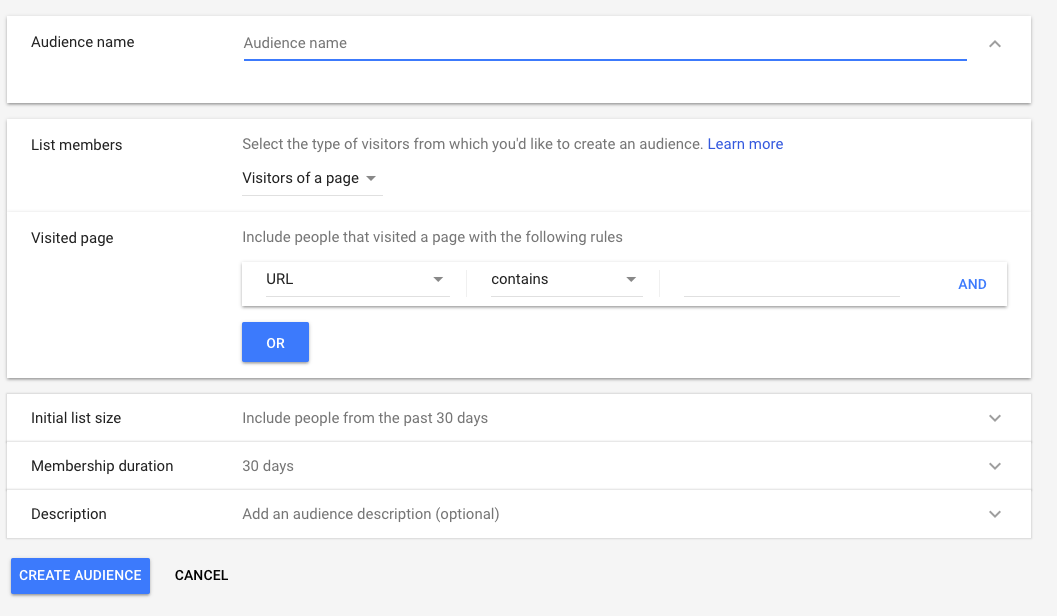The width and height of the screenshot is (1057, 616).
Task: Open the URL rule type dropdown
Action: (355, 280)
